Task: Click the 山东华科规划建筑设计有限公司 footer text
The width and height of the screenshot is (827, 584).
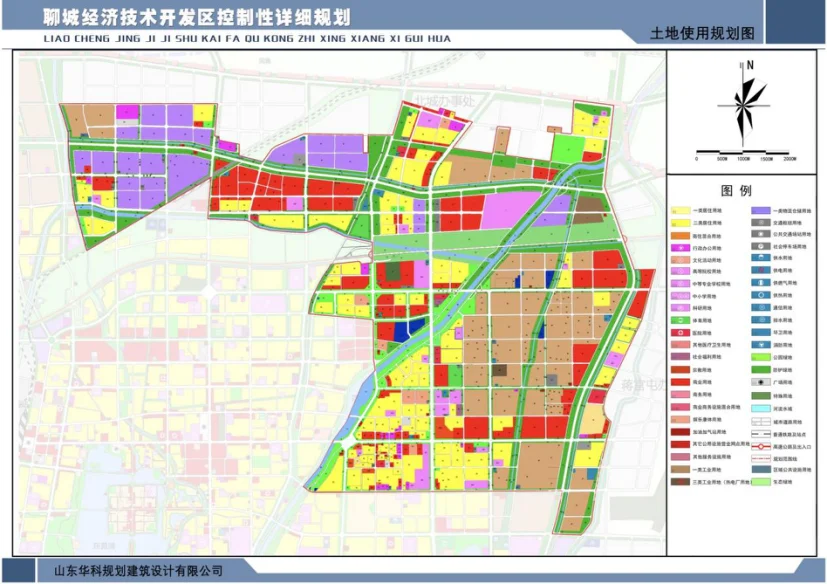Action: [137, 572]
